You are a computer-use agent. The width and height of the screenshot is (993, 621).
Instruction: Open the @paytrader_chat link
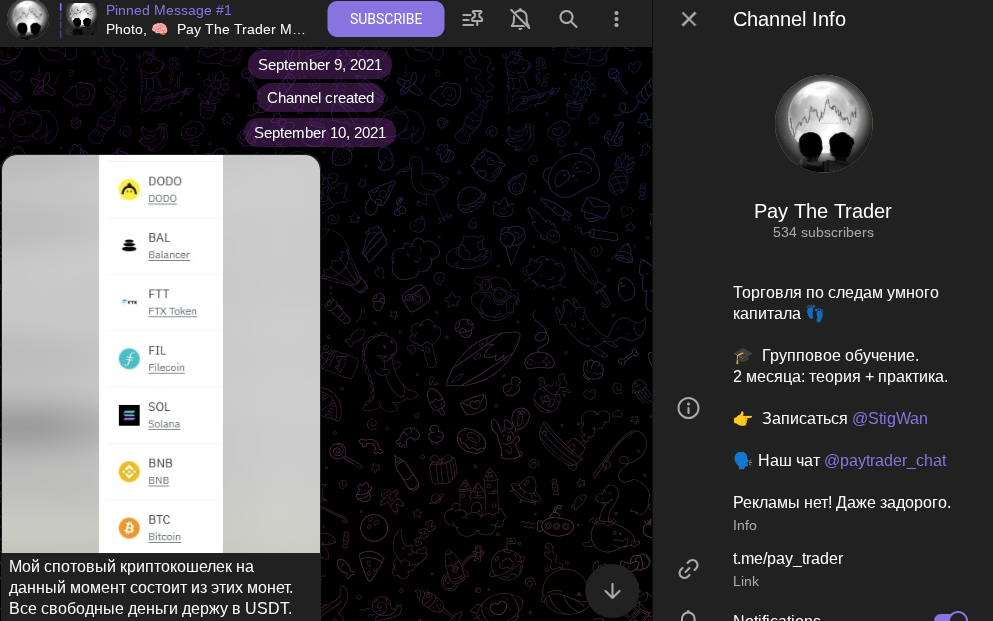(885, 460)
